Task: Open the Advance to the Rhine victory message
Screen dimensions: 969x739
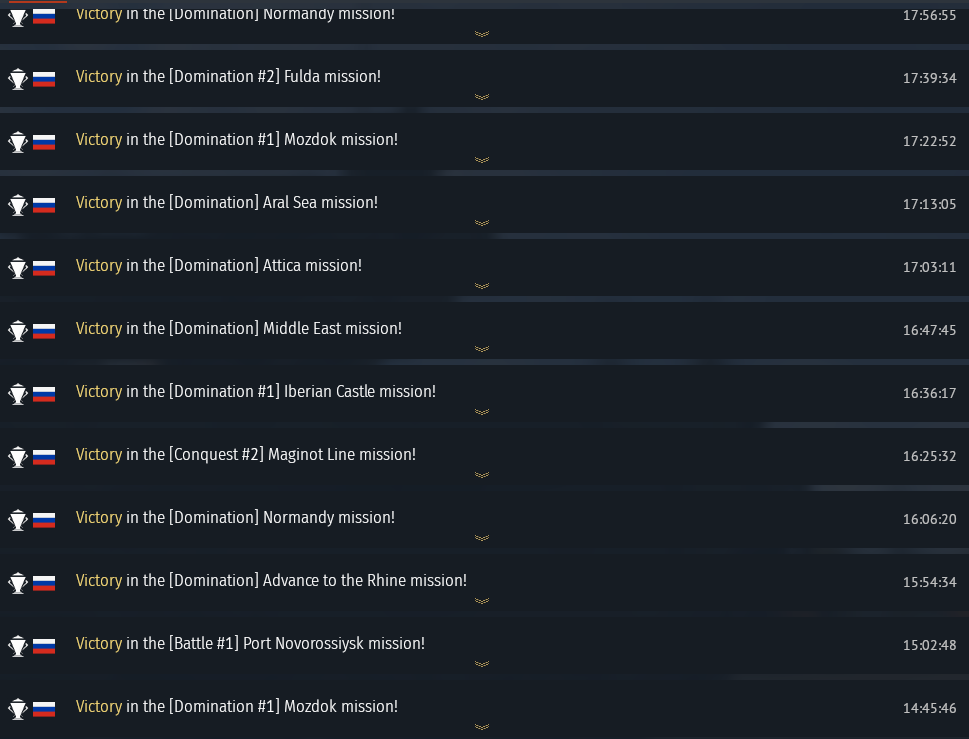Action: click(x=271, y=581)
